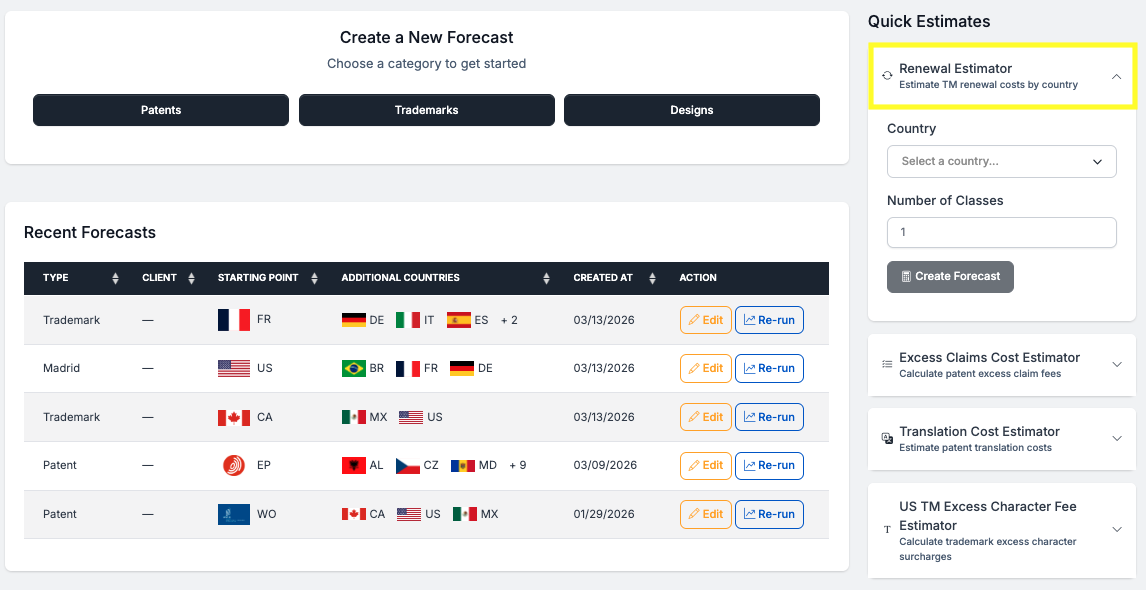Viewport: 1146px width, 590px height.
Task: Re-run the EP patent forecast
Action: click(x=769, y=466)
